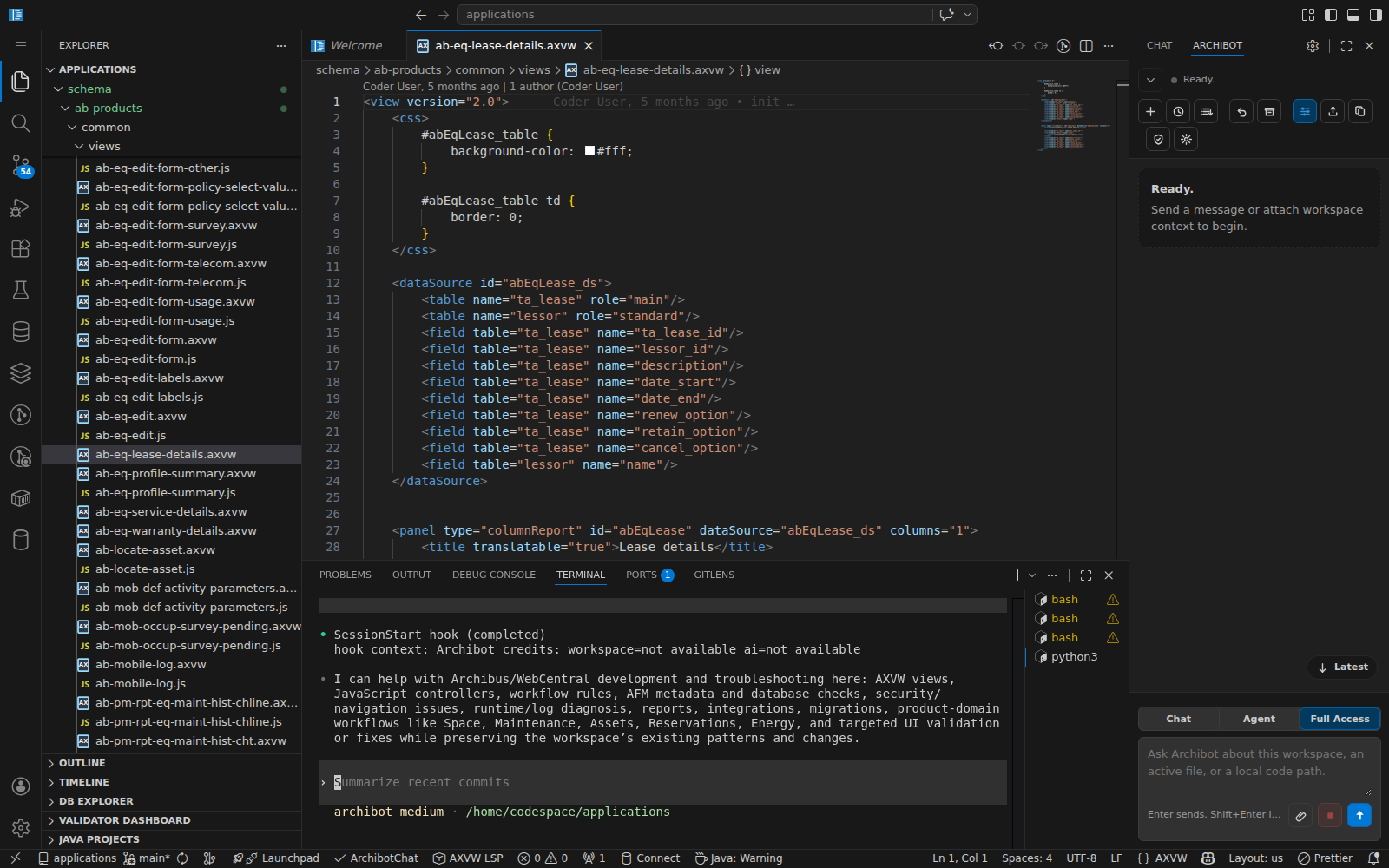Open the git graph circle icon in editor toolbar

(1063, 46)
